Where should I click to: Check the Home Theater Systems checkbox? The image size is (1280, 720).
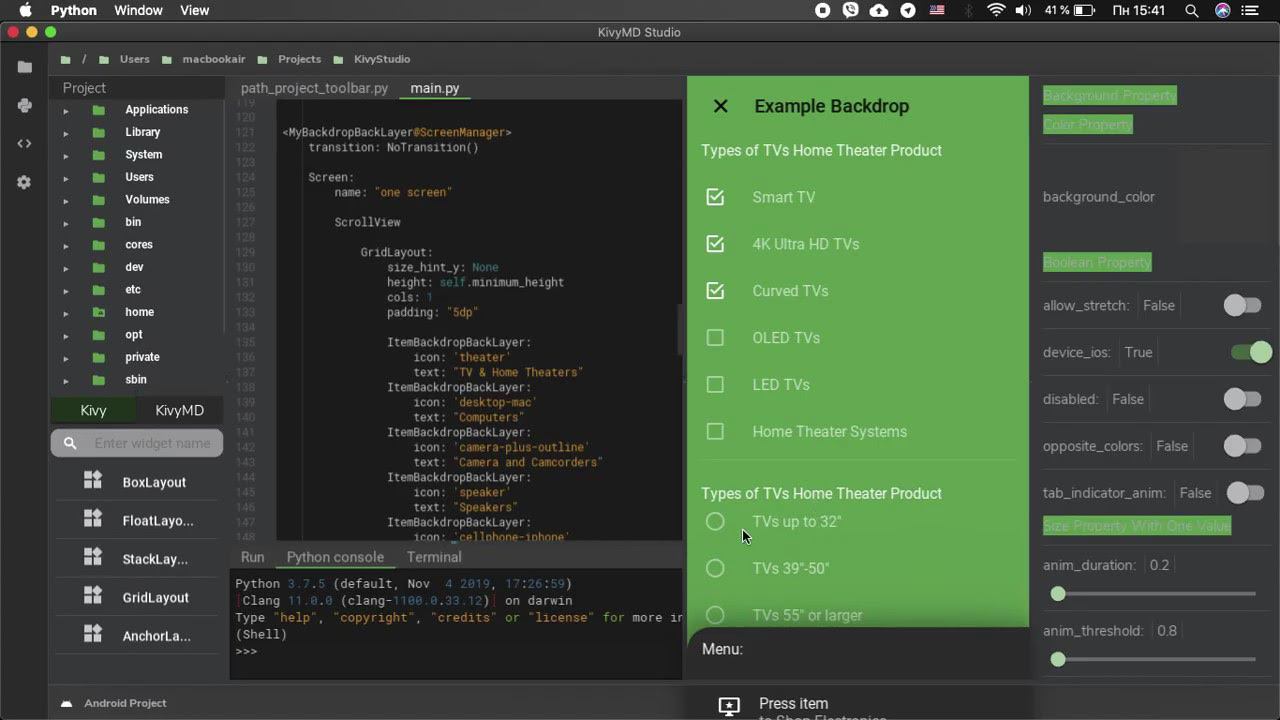click(715, 432)
